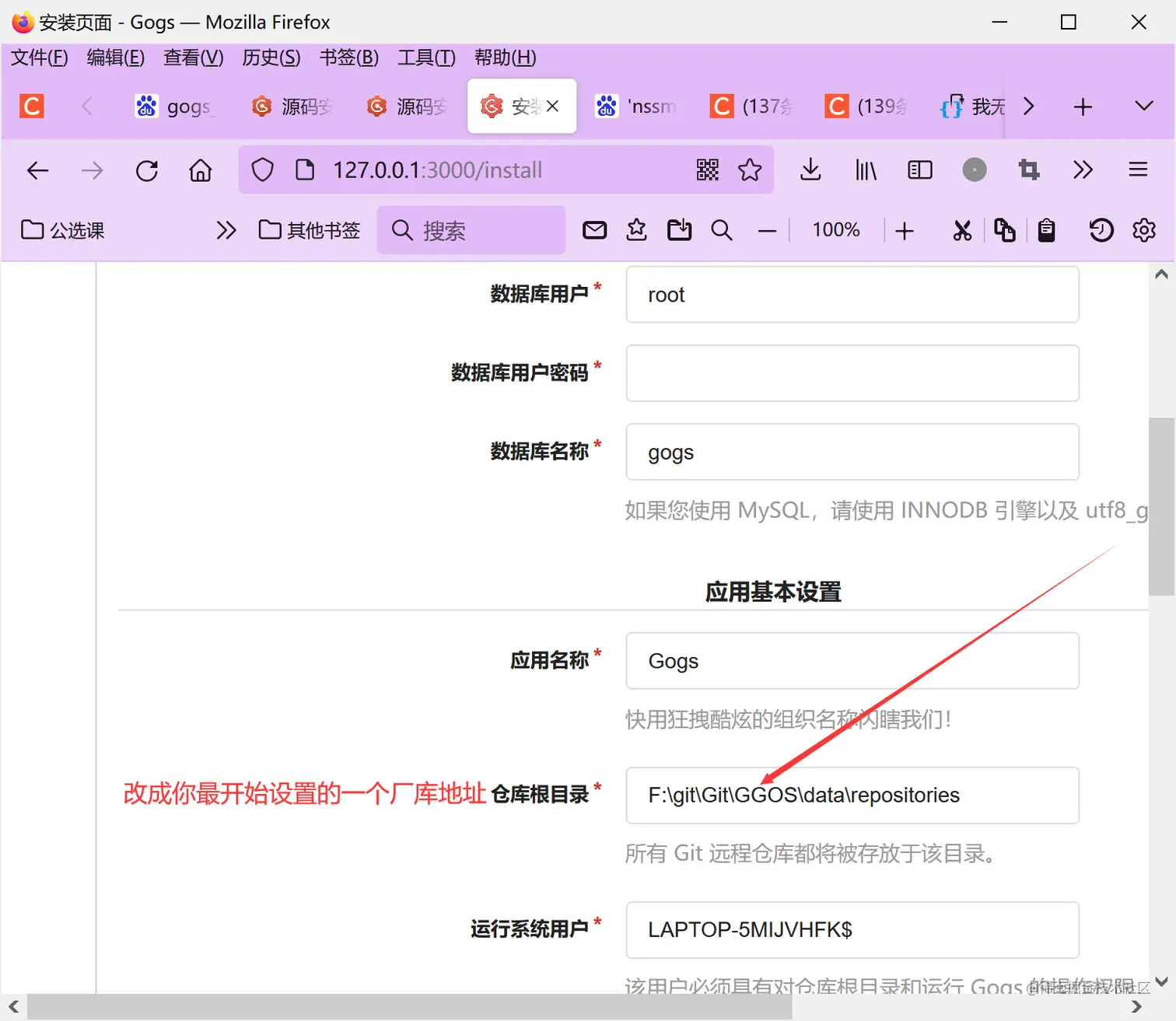The width and height of the screenshot is (1176, 1021).
Task: Click the scroll right arrow at bottom
Action: point(1136,1006)
